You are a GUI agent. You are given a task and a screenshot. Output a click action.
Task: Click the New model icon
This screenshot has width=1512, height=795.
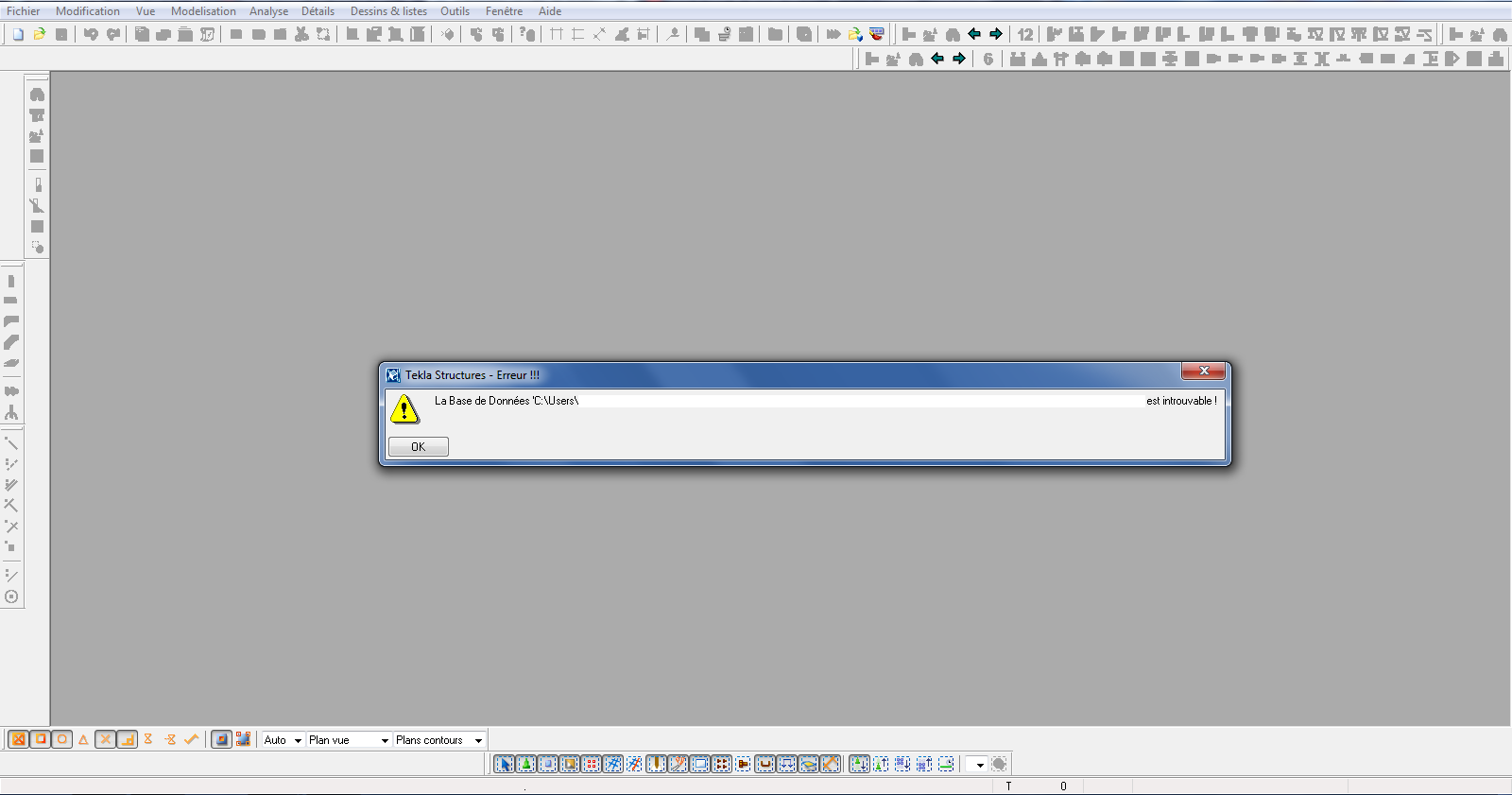[x=18, y=34]
